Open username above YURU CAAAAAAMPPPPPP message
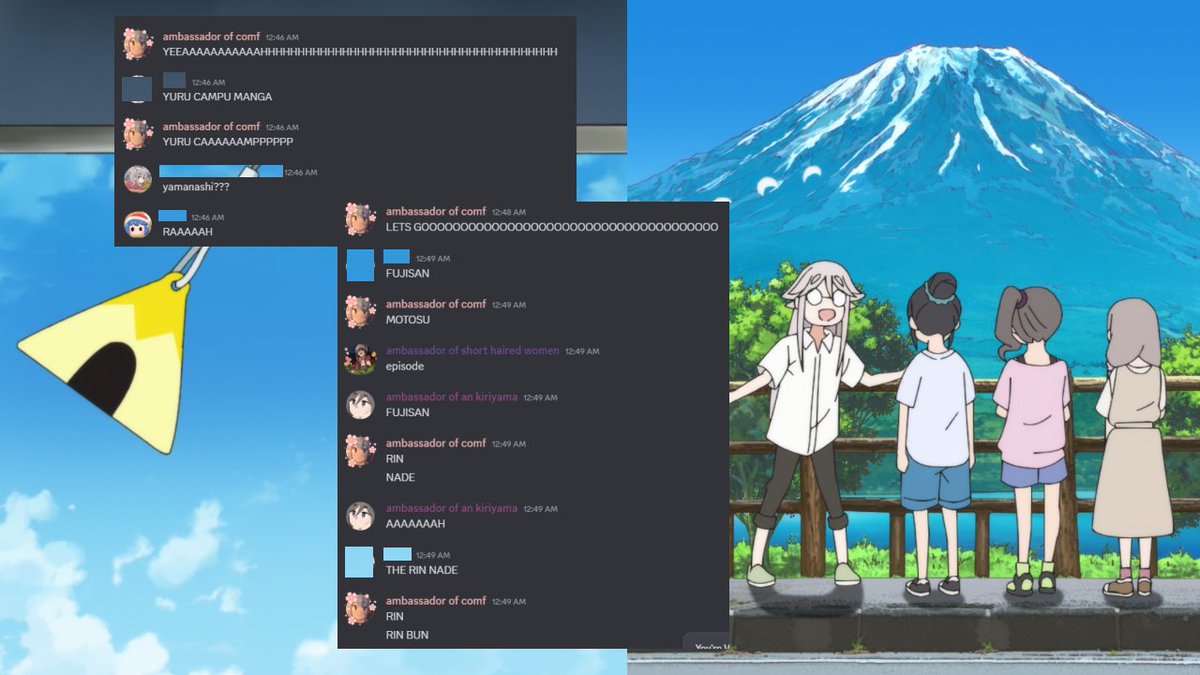The height and width of the screenshot is (675, 1200). coord(211,126)
